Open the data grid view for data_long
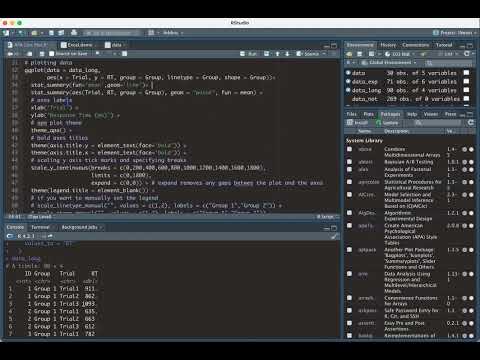 coord(466,90)
